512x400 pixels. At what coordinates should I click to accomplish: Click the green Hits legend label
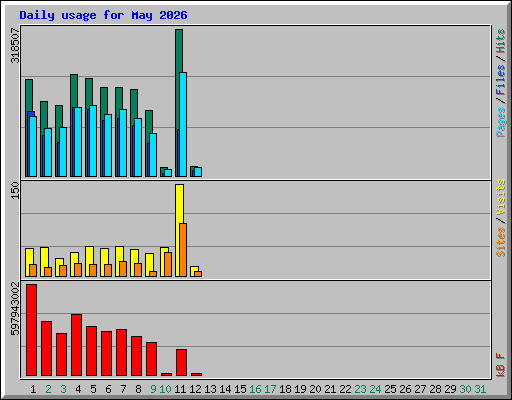501,41
